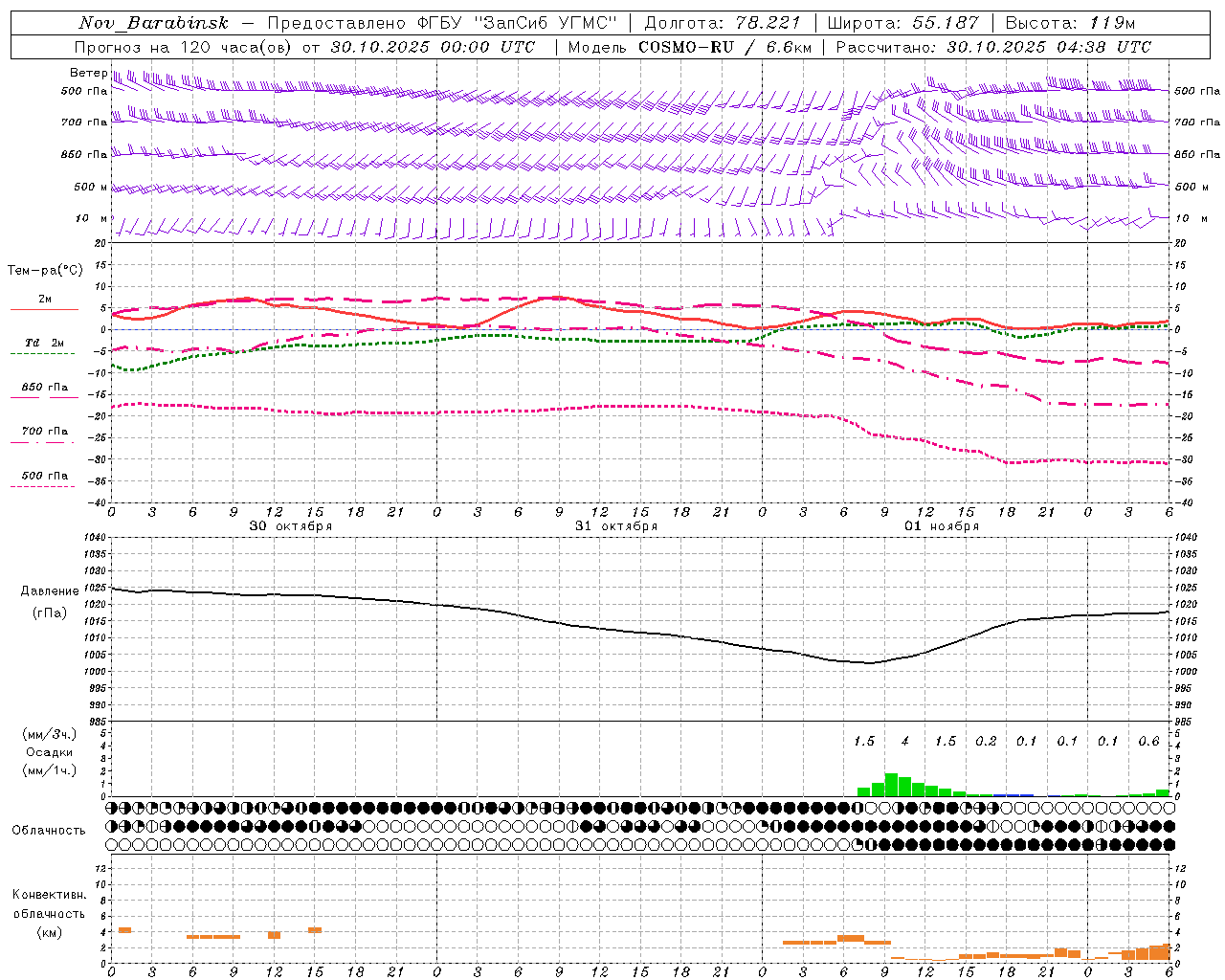1225x980 pixels.
Task: Click the 'Облачность' cloud cover label
Action: (x=49, y=831)
